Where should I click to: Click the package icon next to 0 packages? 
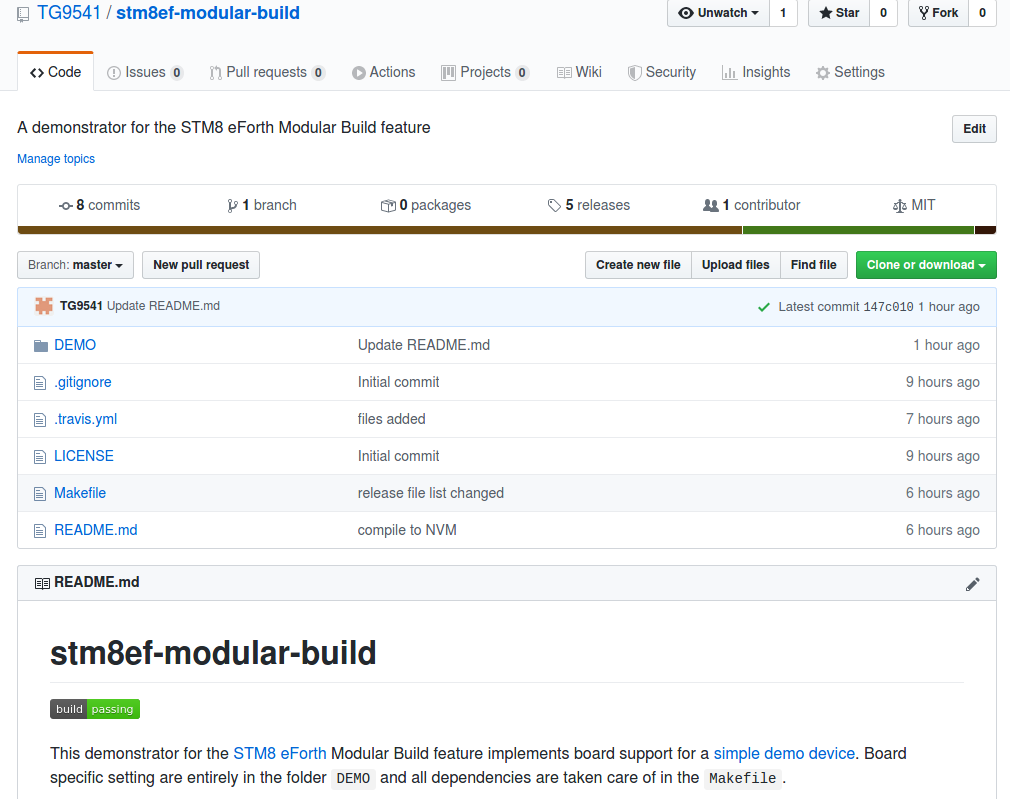[388, 206]
